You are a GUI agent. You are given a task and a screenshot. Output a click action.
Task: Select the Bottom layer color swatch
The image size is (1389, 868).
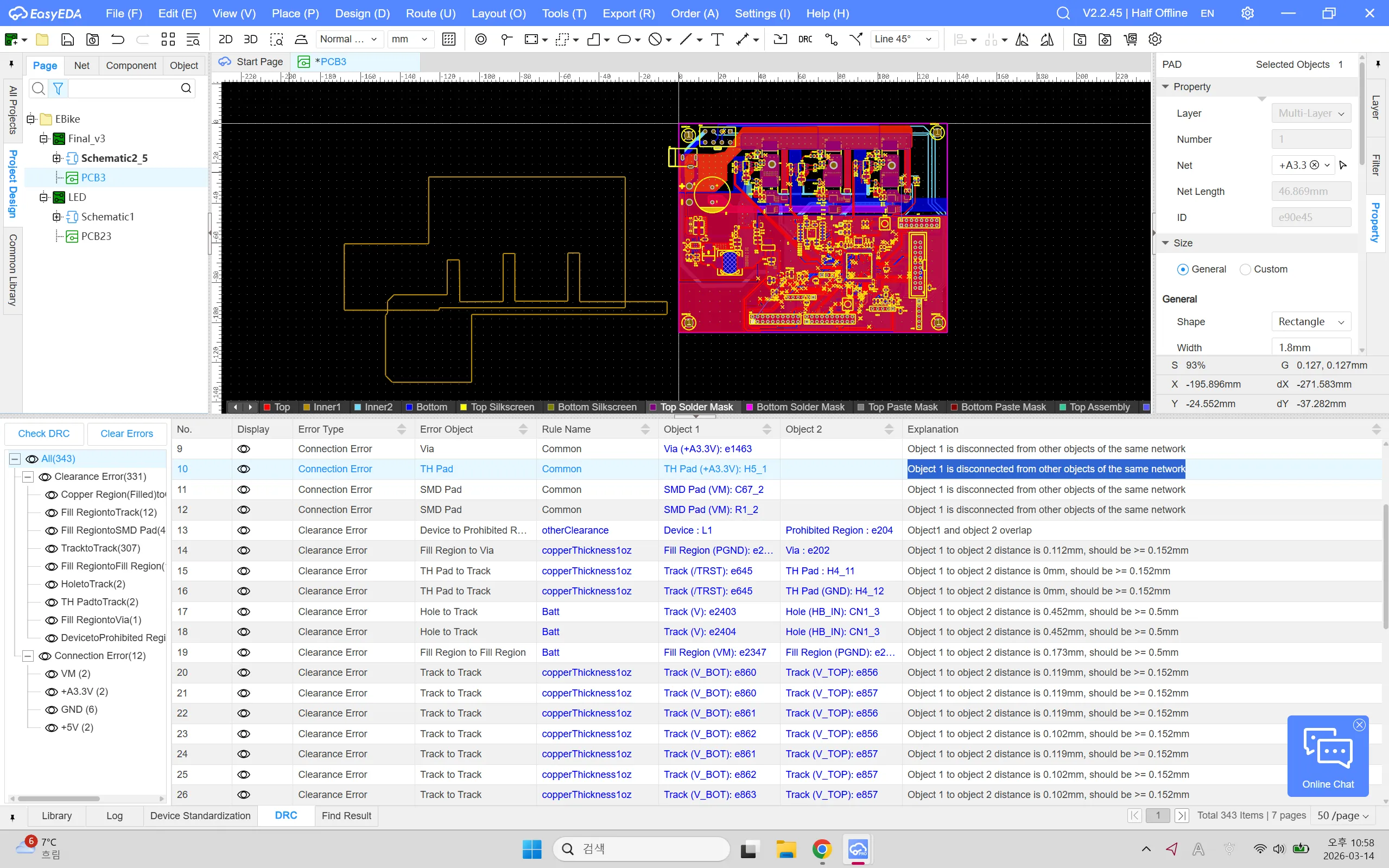point(409,407)
